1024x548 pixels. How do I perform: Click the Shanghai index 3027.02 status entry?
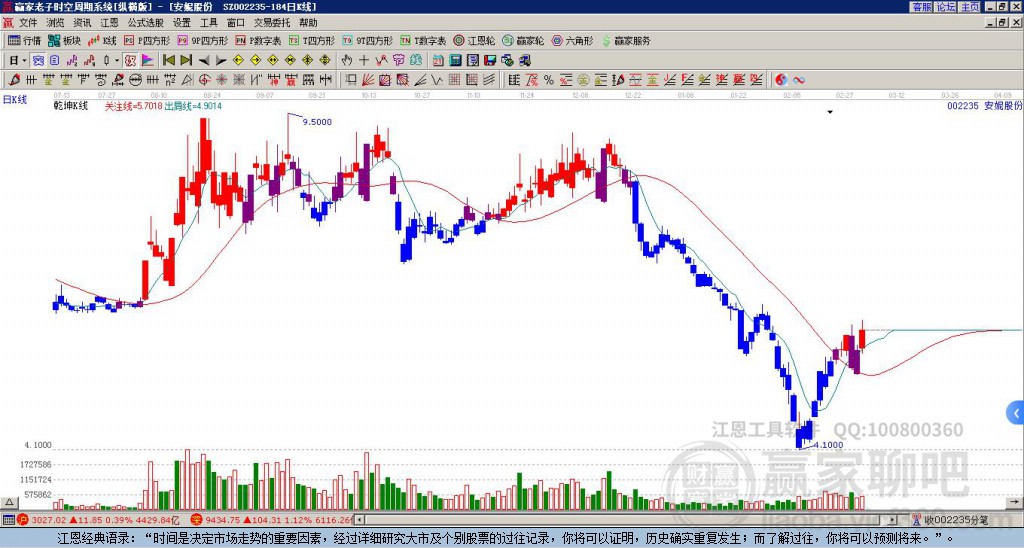pyautogui.click(x=98, y=520)
